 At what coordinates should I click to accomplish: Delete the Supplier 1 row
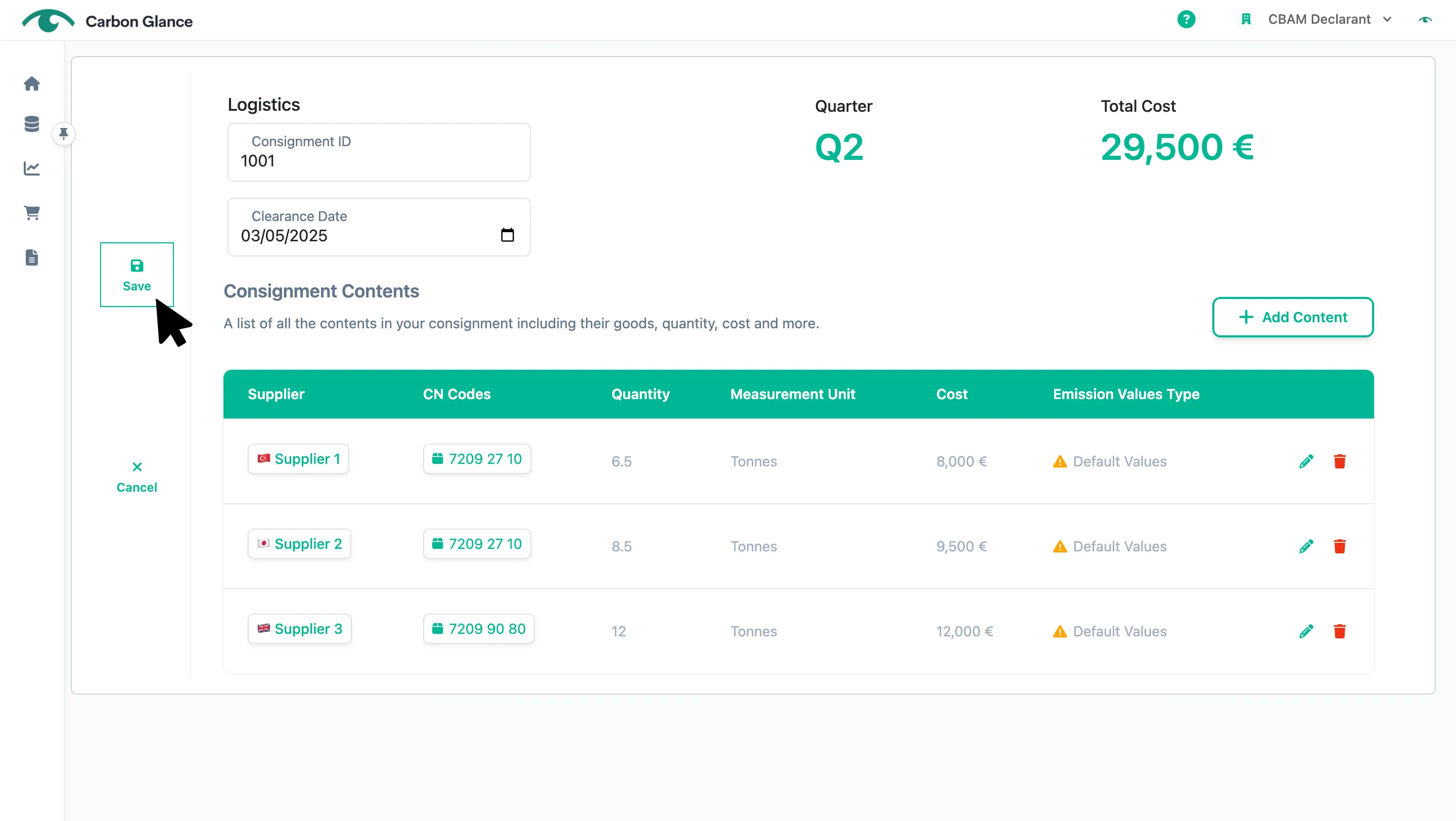point(1339,461)
